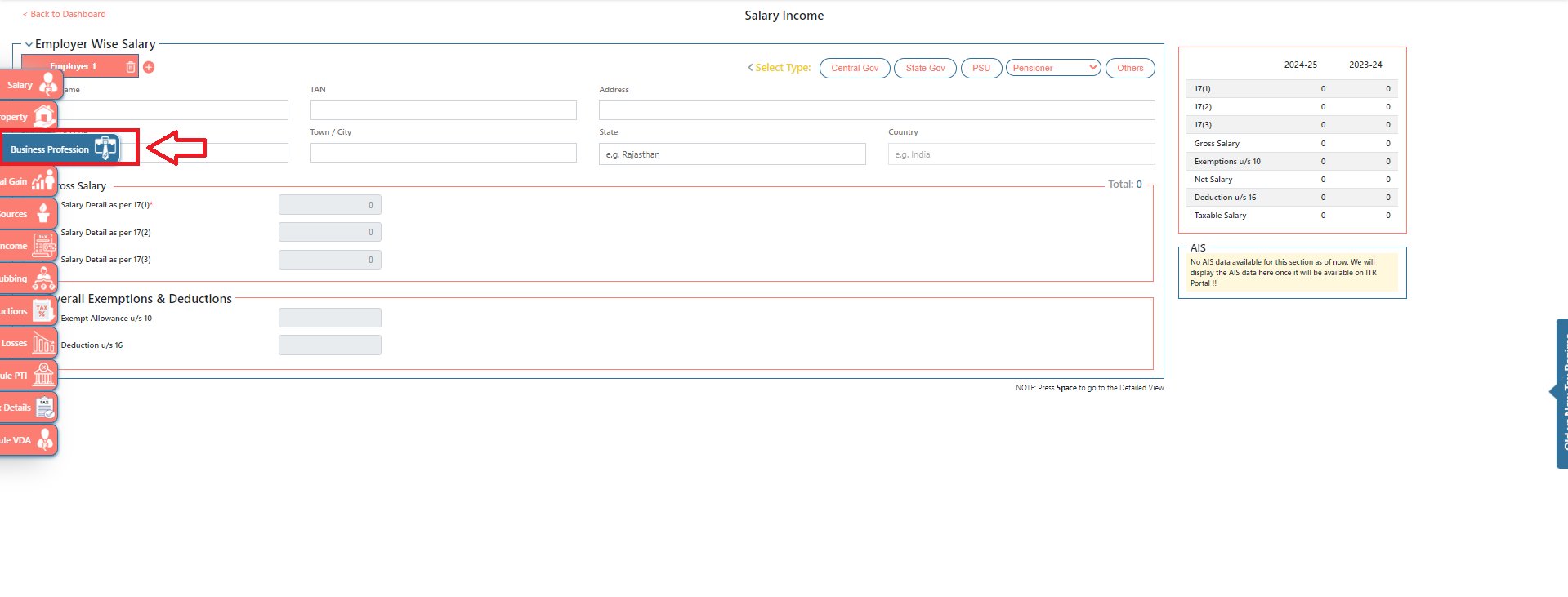Select the Deduction u/s 16 summary row
This screenshot has height=597, width=1568.
(x=1292, y=198)
